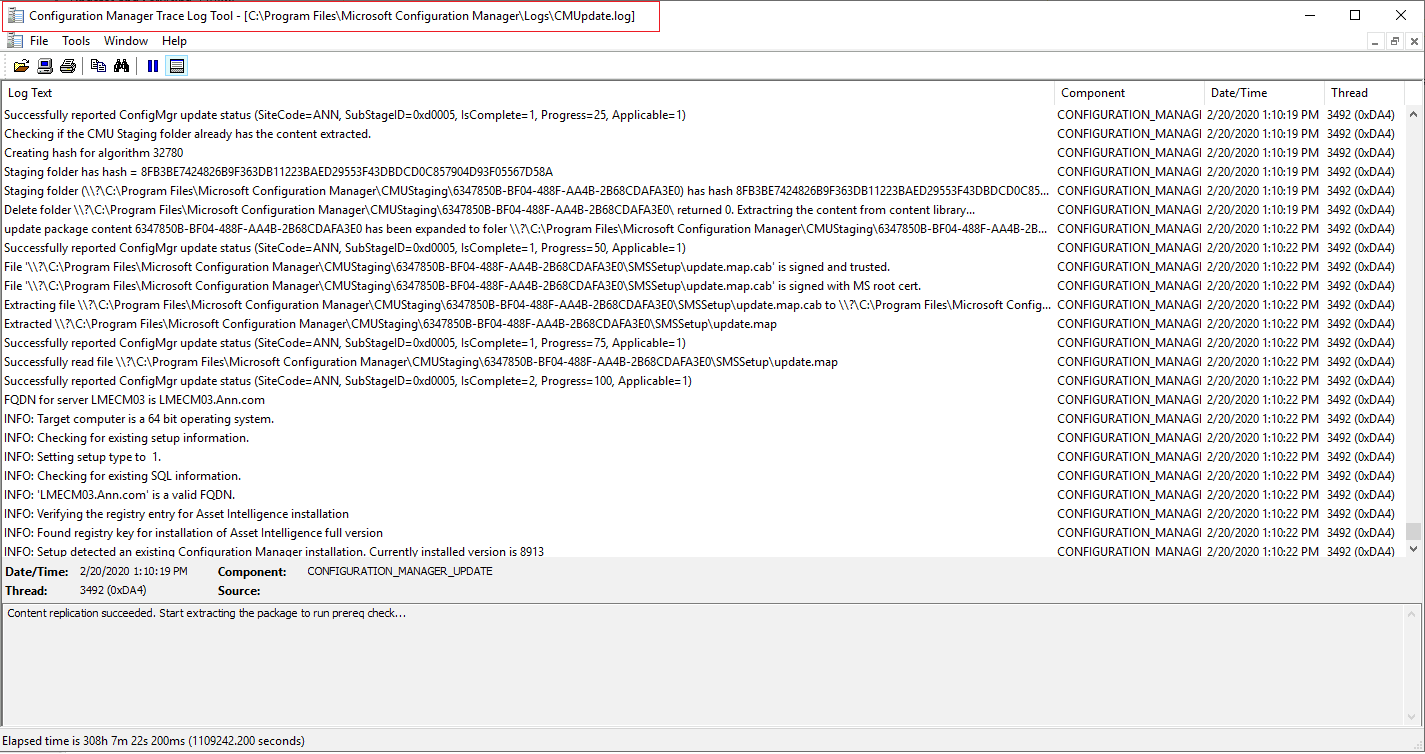The image size is (1425, 754).
Task: Sort by the Date/Time column header
Action: click(x=1264, y=93)
